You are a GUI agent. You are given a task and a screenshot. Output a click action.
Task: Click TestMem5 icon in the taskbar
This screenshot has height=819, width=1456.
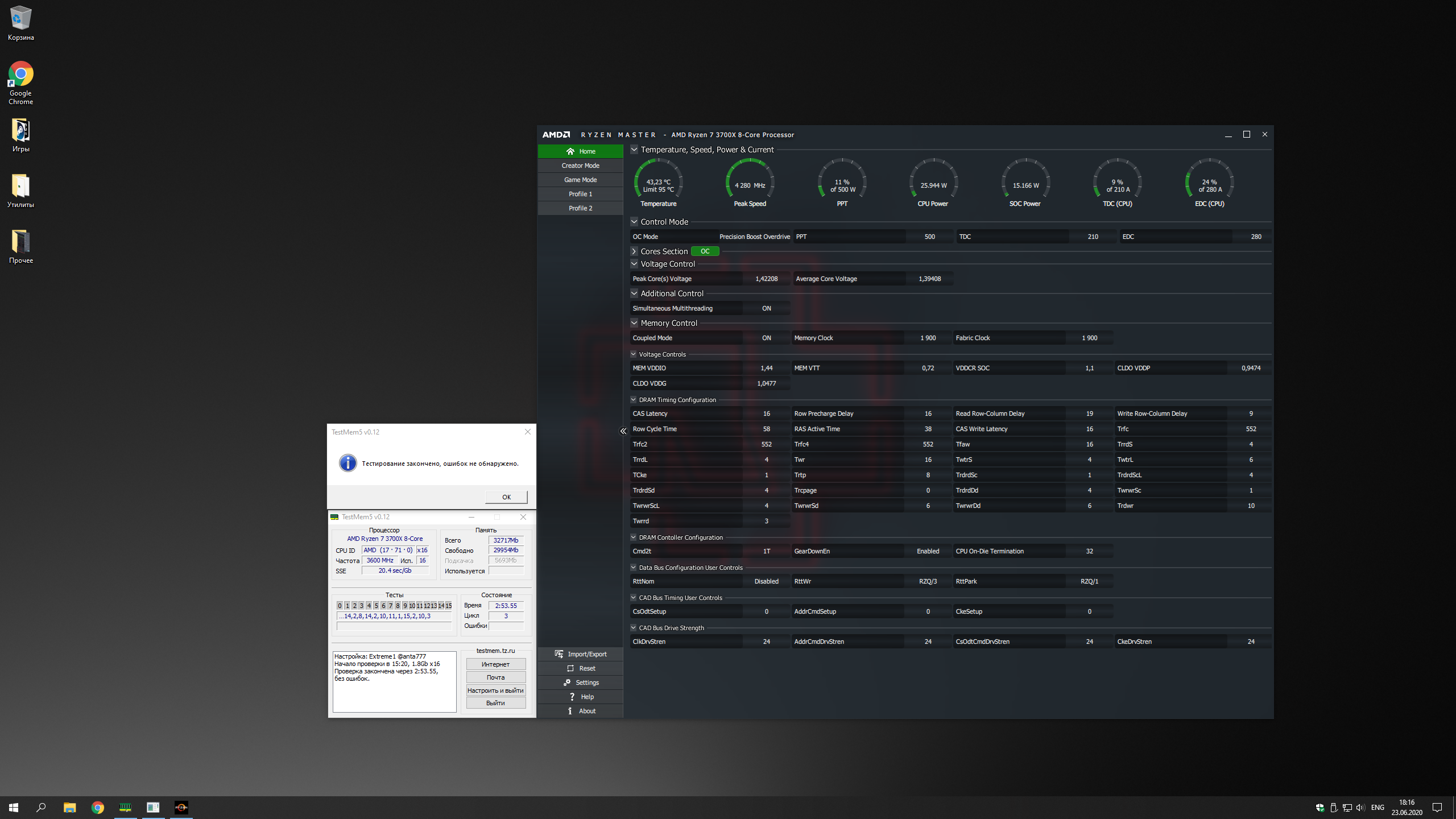coord(125,807)
